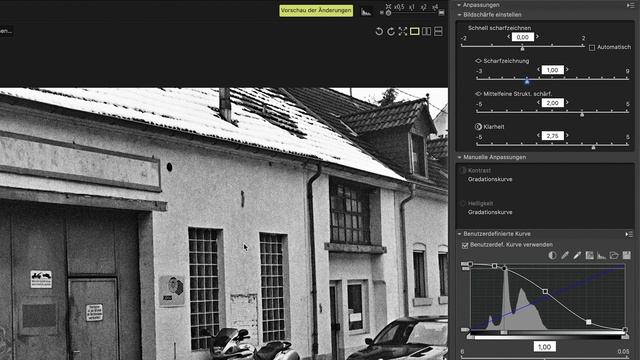
Task: Click the curve edit icon above the curve
Action: click(589, 256)
